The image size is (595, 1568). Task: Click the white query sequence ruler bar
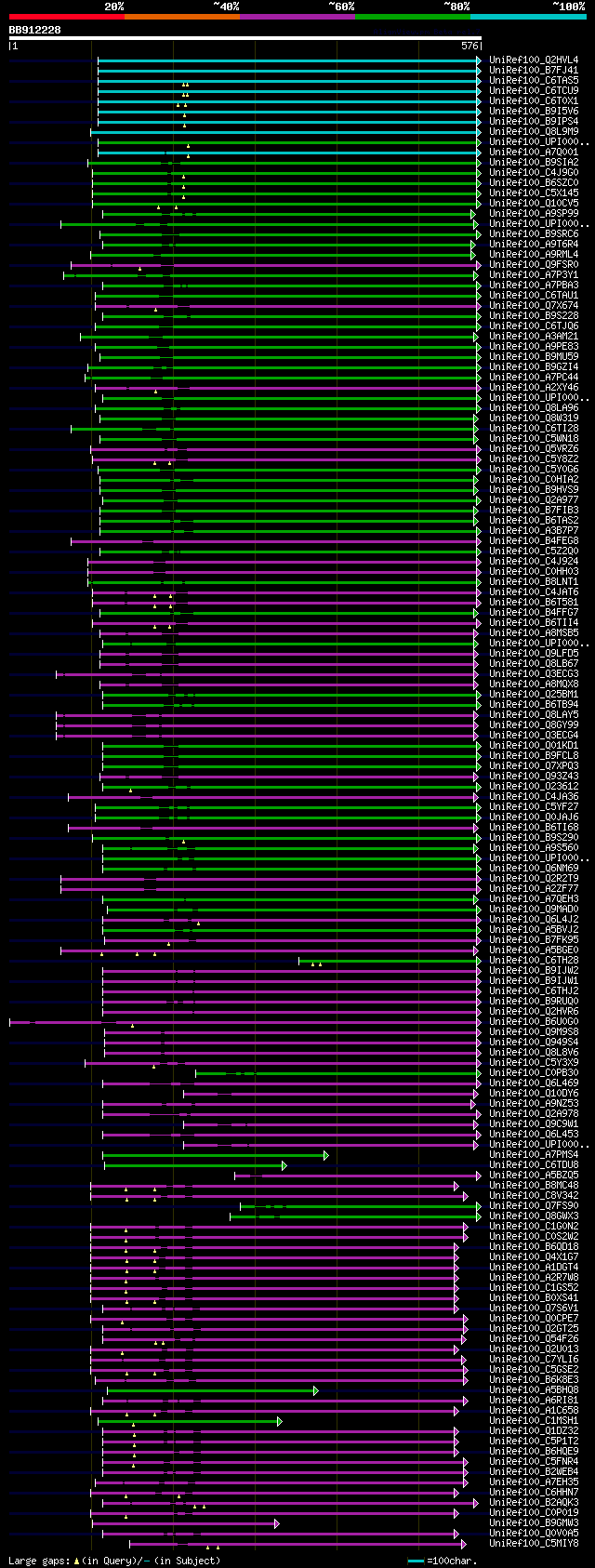pyautogui.click(x=245, y=38)
